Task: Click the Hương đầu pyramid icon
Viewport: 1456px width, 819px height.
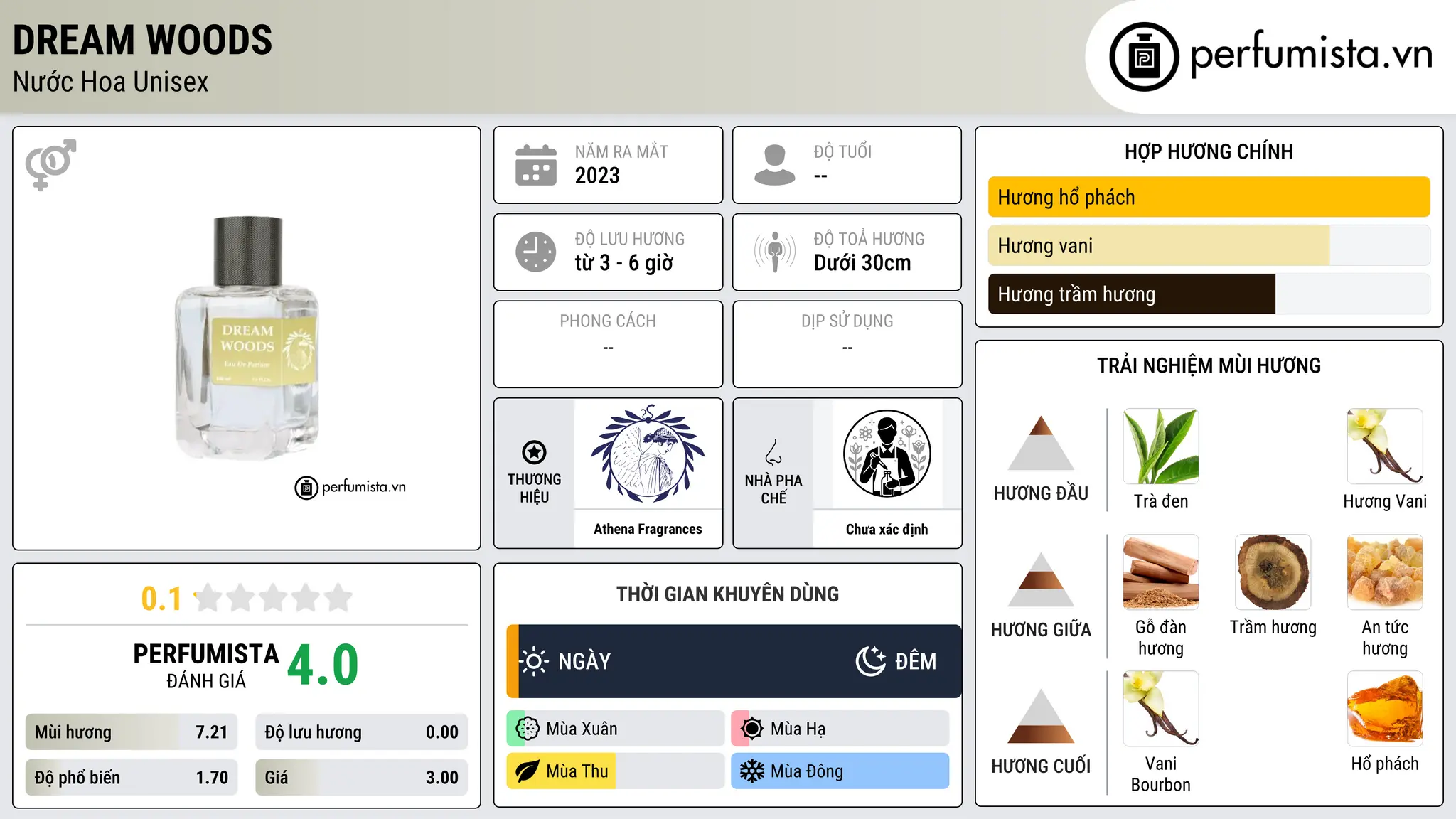Action: pyautogui.click(x=1041, y=443)
